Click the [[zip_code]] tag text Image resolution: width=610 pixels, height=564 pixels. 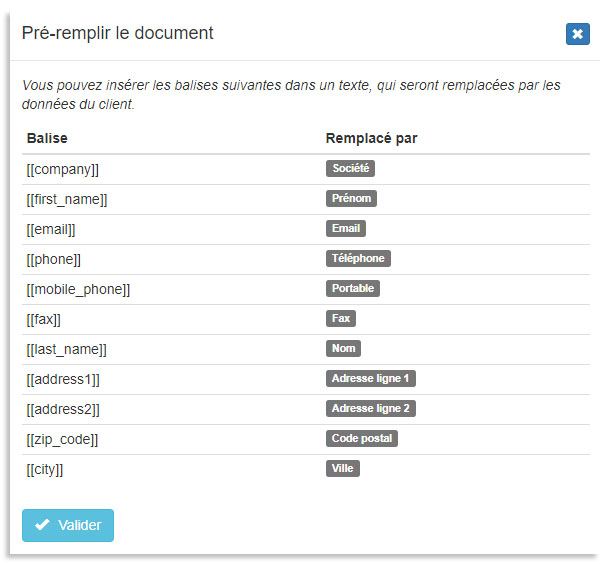(x=62, y=439)
